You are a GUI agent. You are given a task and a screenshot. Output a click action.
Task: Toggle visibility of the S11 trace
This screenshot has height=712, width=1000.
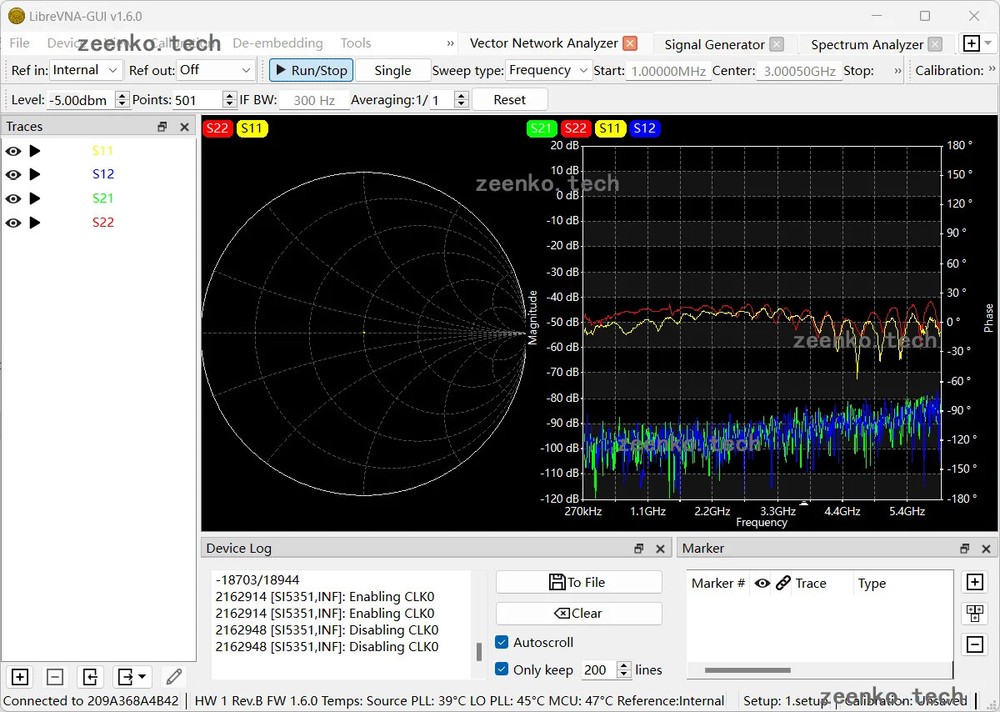tap(12, 151)
